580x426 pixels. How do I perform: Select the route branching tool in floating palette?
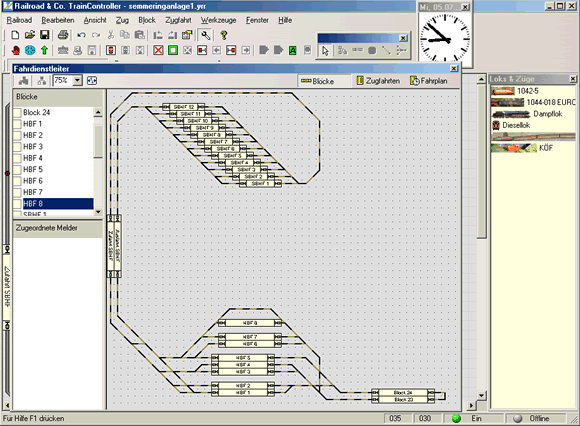(401, 50)
